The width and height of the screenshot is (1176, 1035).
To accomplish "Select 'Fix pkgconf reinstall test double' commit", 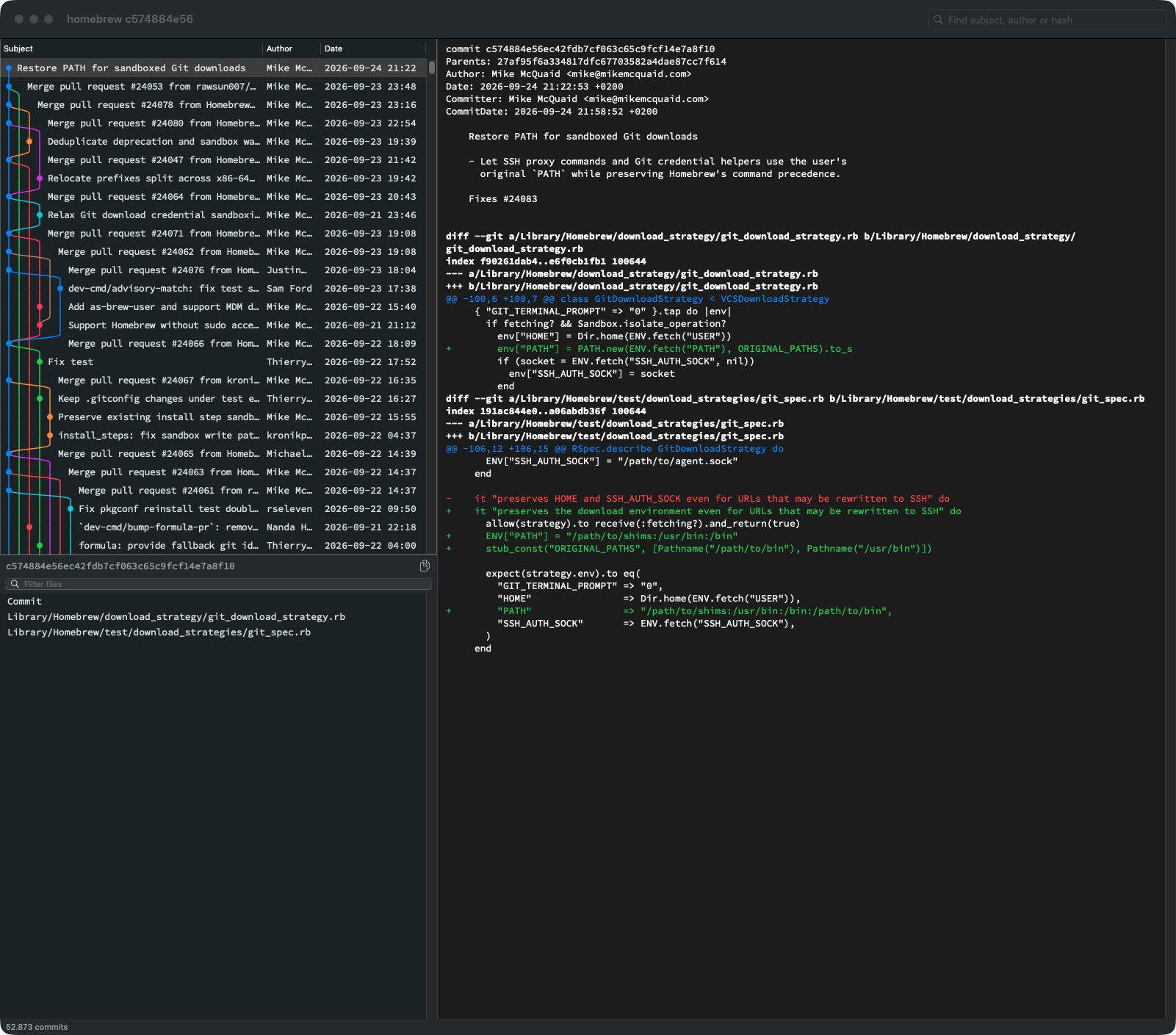I will (x=213, y=509).
